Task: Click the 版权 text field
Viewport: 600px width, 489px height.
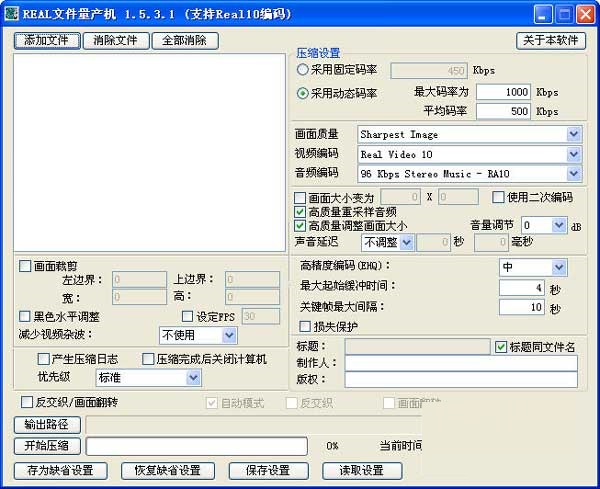Action: (x=461, y=380)
